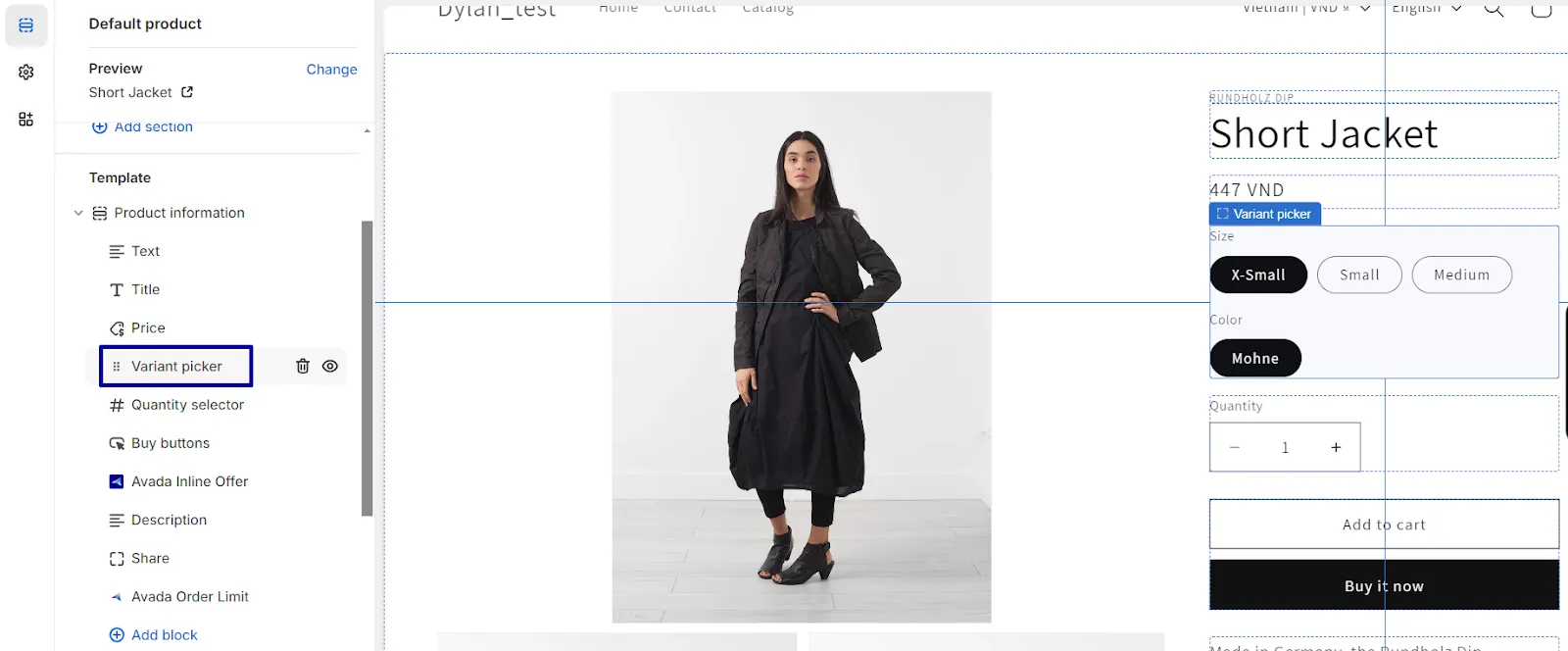The image size is (1568, 651).
Task: Select the Variant picker block label
Action: [177, 367]
